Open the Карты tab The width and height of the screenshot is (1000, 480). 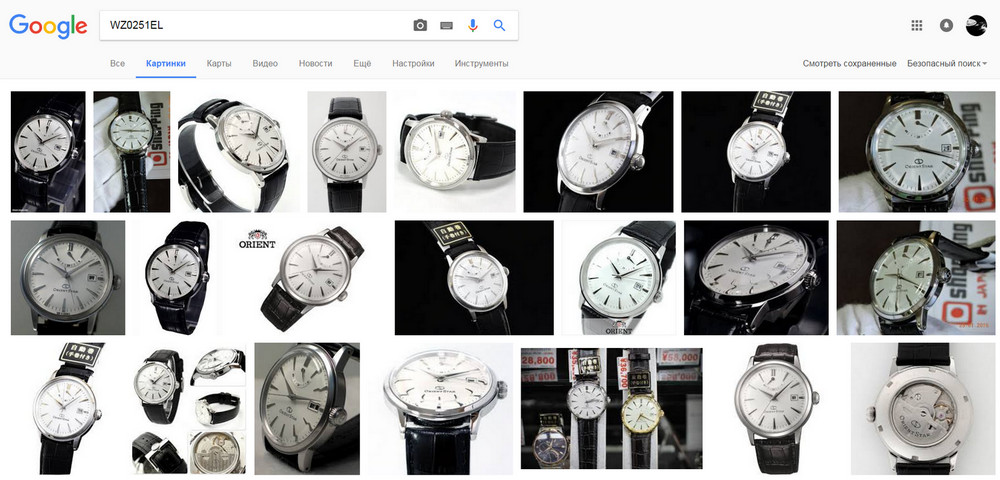click(219, 64)
